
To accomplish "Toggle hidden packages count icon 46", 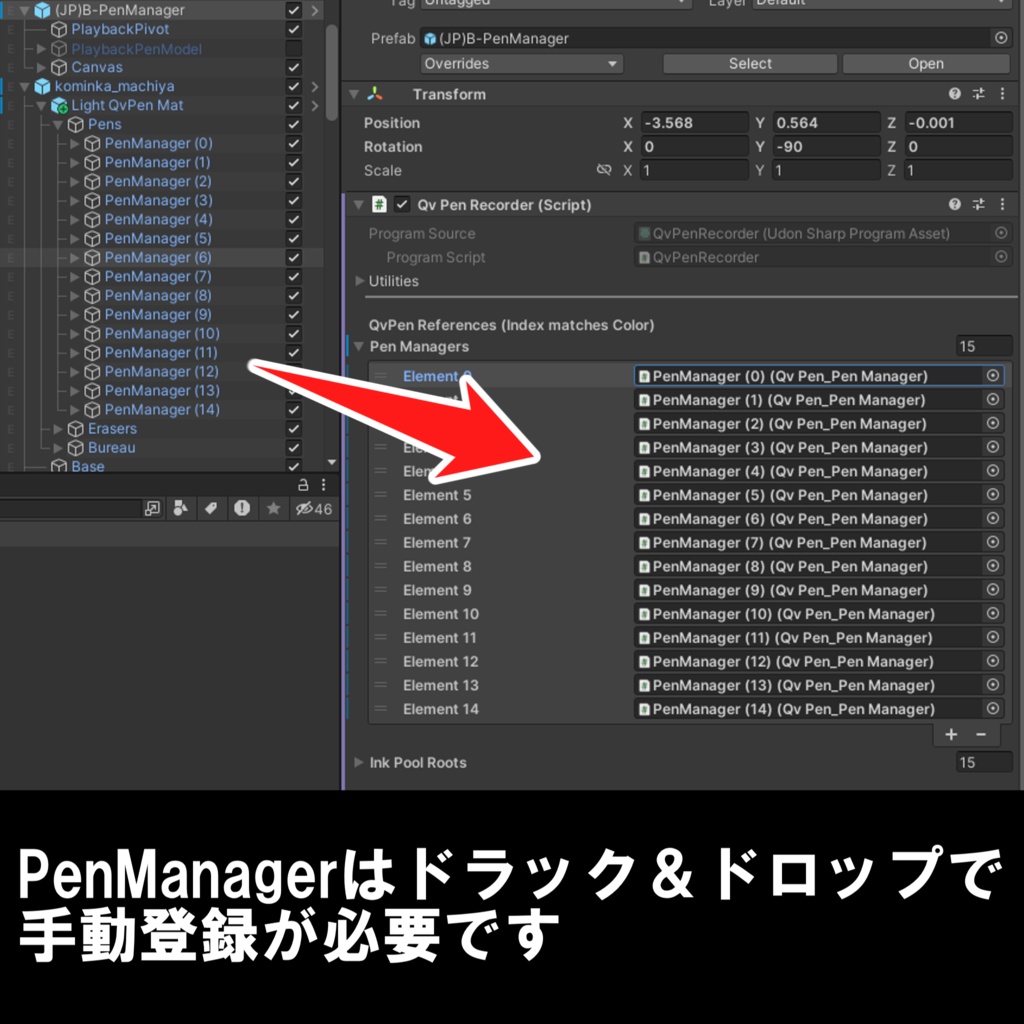I will 313,508.
